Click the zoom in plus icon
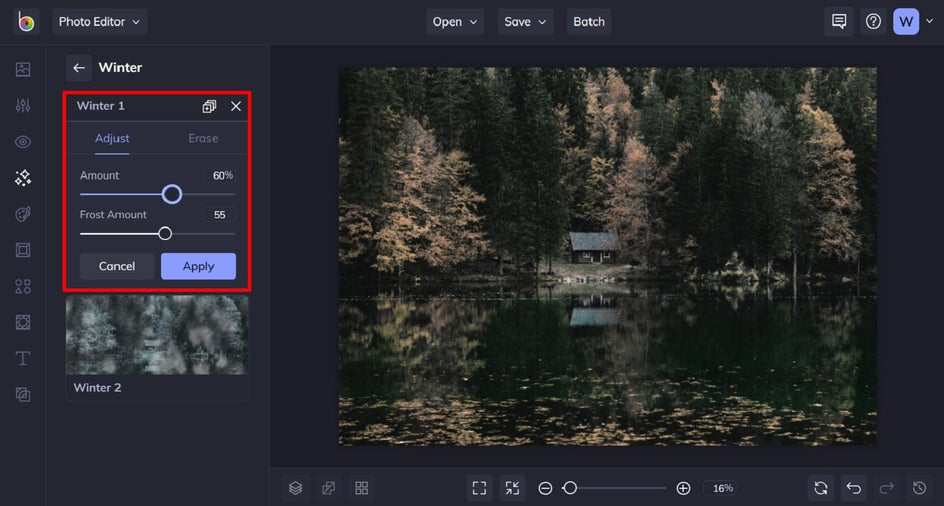This screenshot has width=944, height=506. tap(683, 488)
